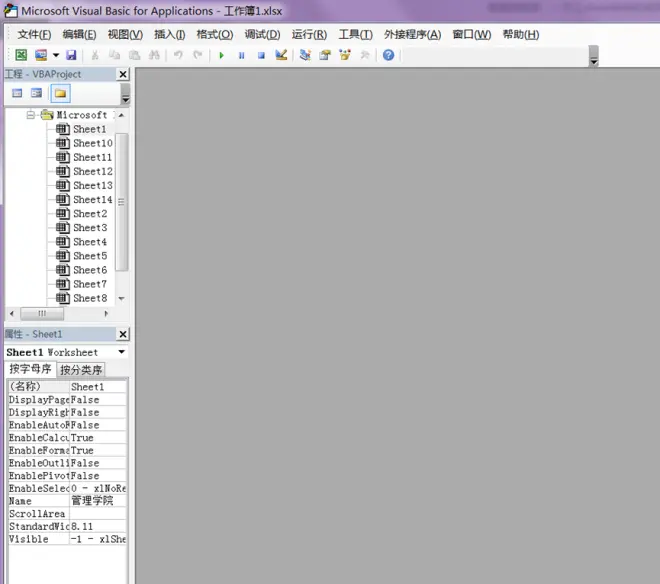Click the ScrollArea property value field

(x=98, y=514)
